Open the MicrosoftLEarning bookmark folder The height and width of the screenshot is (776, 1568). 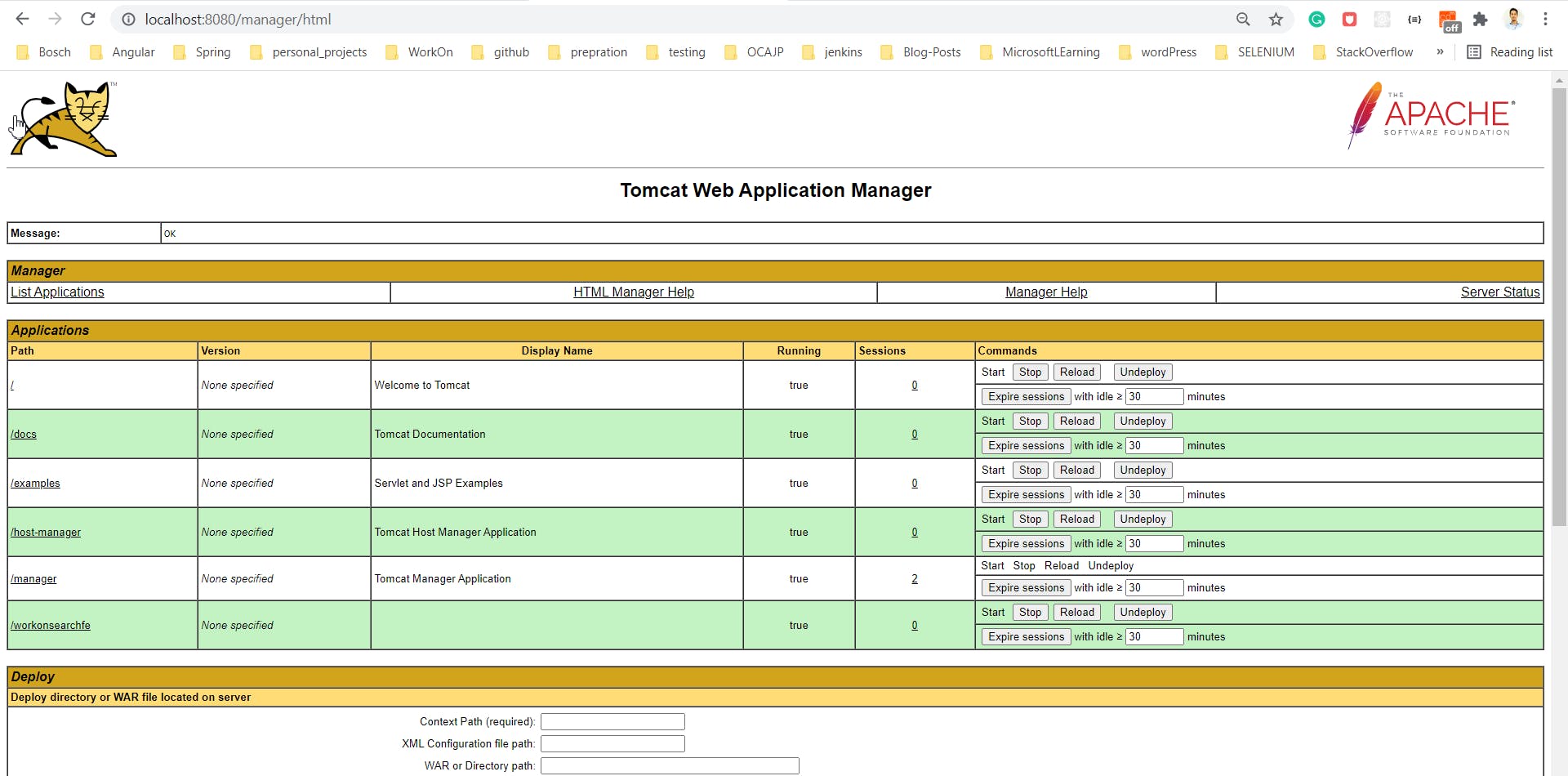(1040, 51)
